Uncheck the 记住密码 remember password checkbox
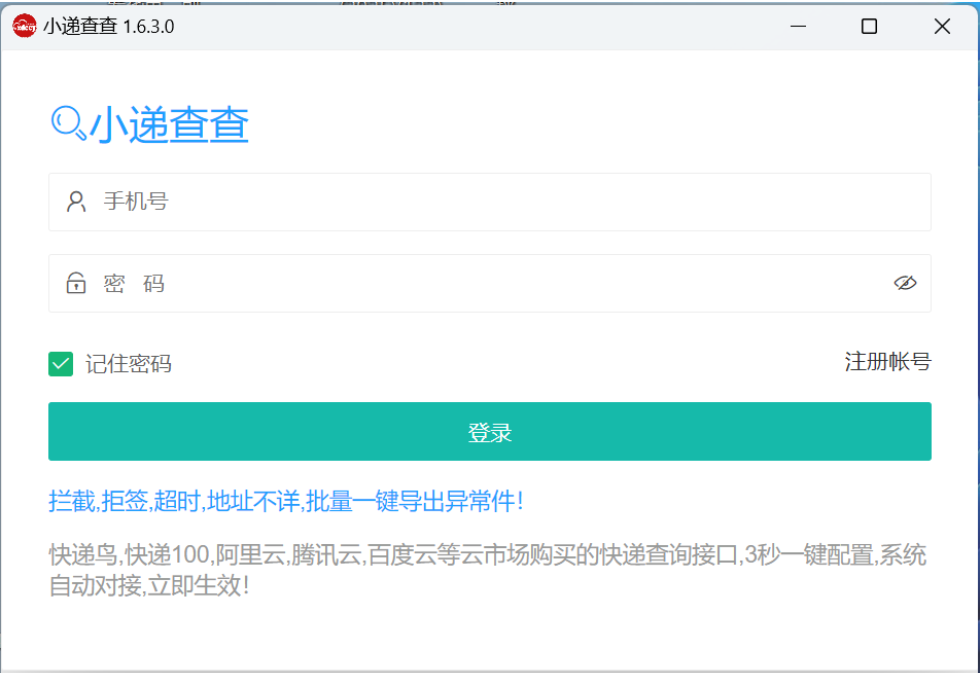The width and height of the screenshot is (980, 673). click(x=60, y=363)
